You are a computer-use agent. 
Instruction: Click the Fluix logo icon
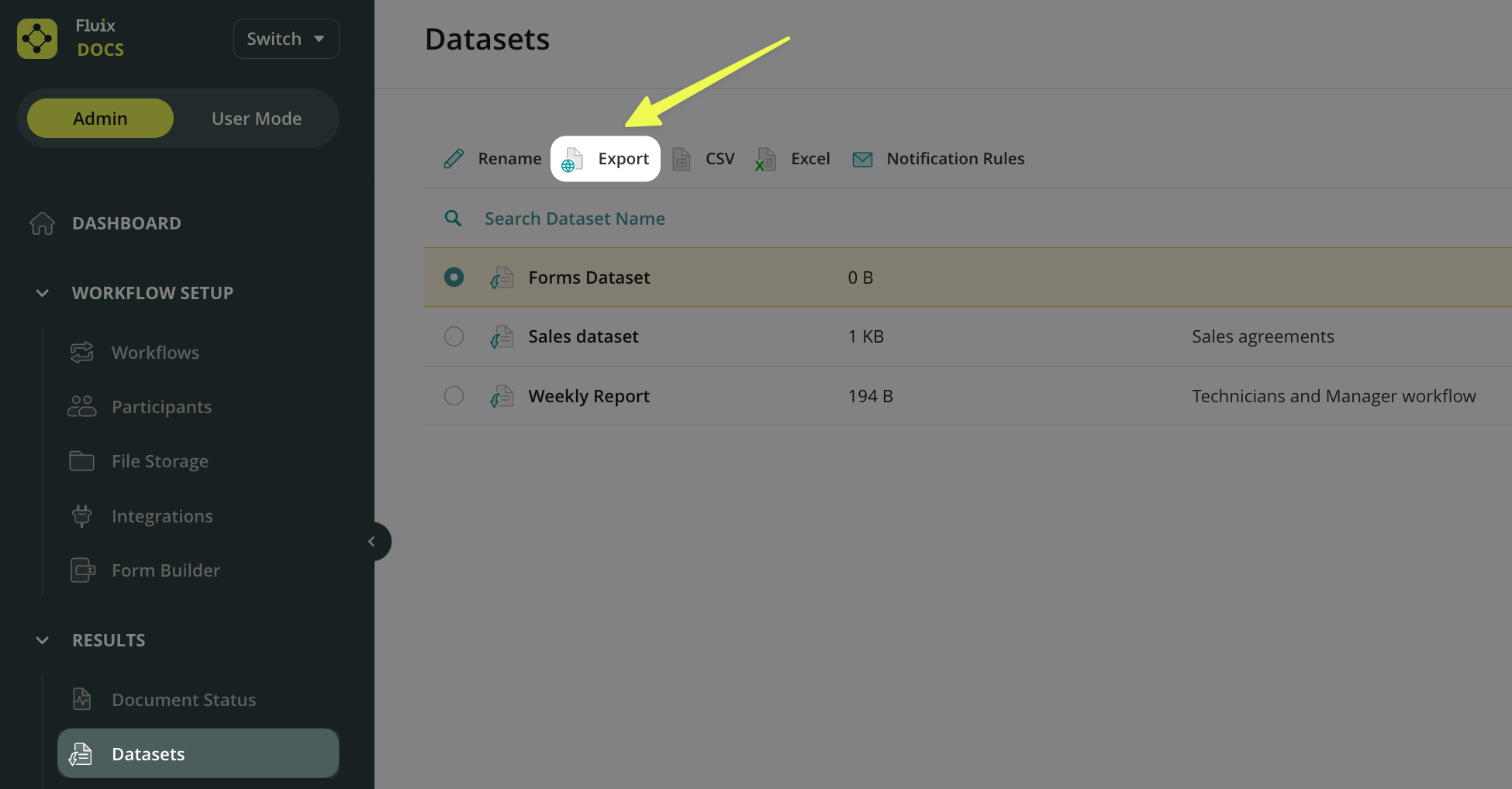tap(37, 39)
